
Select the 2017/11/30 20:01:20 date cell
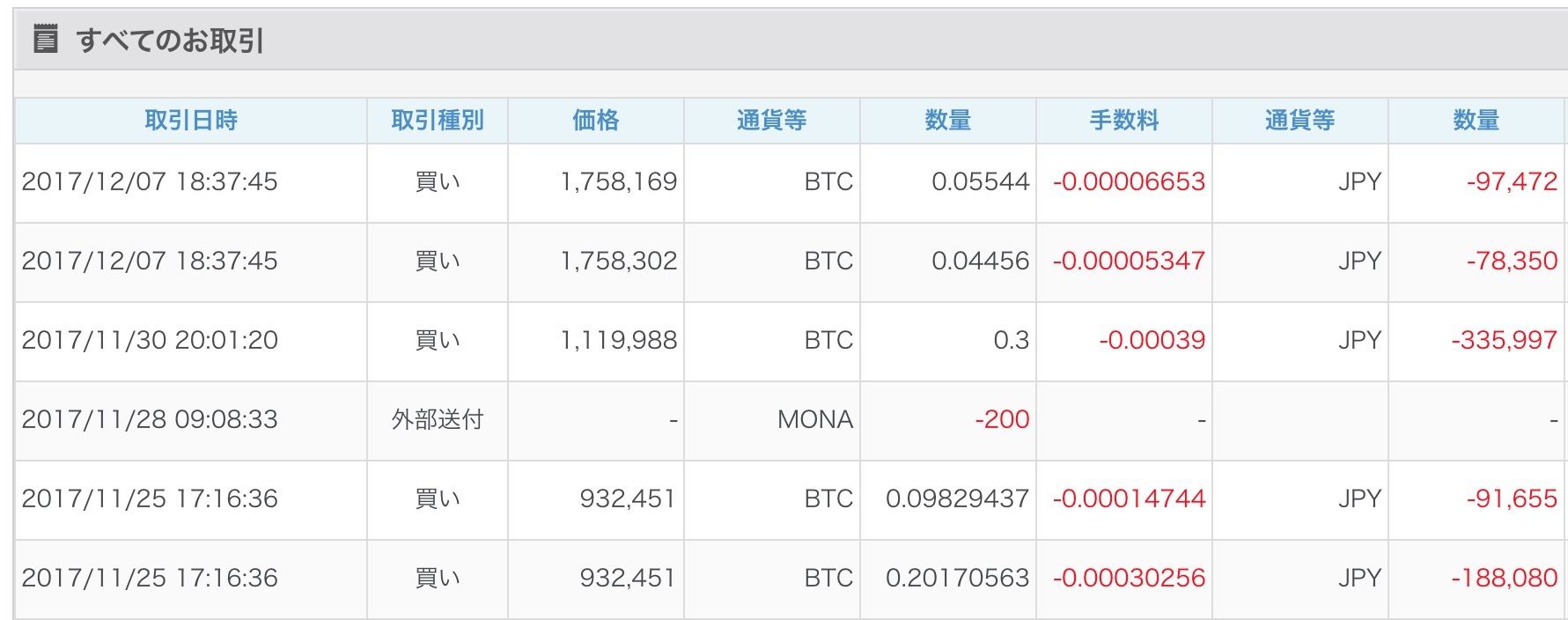(191, 342)
